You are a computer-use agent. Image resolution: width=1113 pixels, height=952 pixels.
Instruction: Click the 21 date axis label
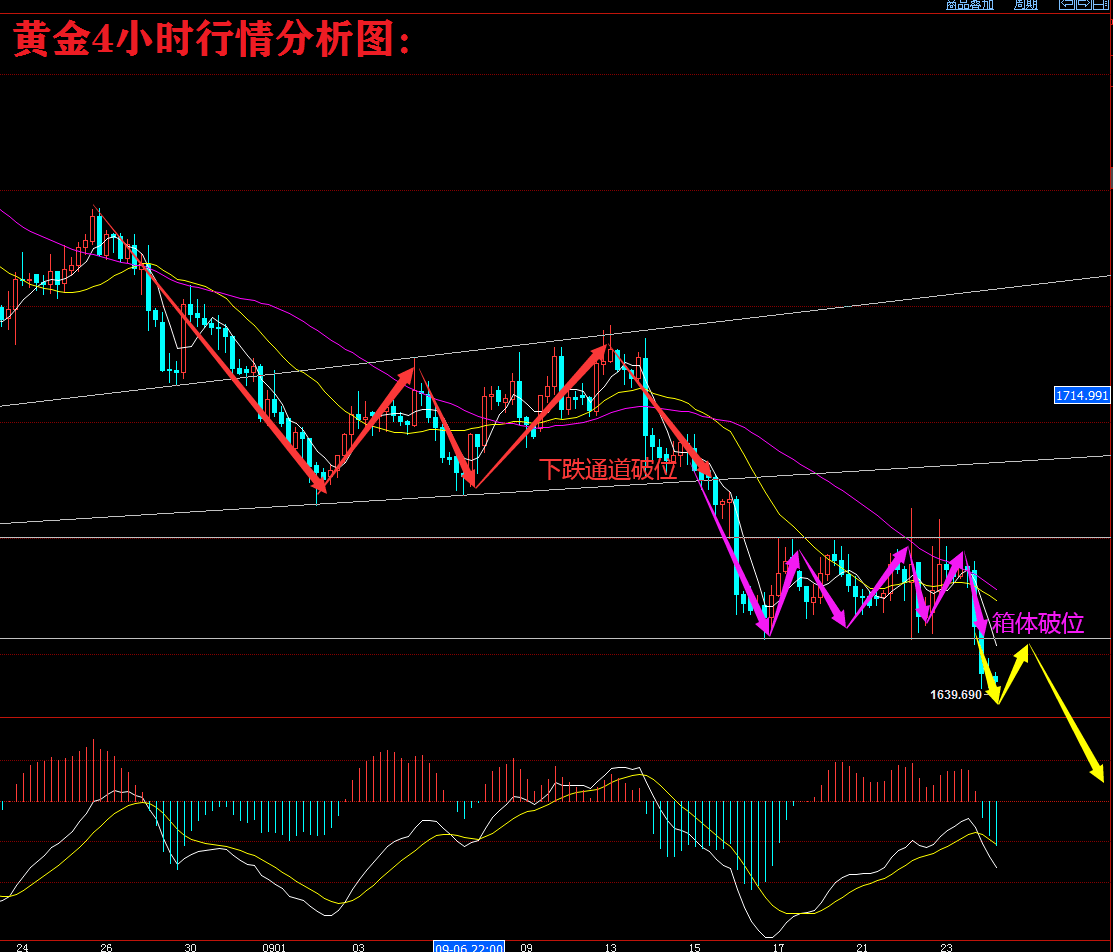[x=862, y=947]
